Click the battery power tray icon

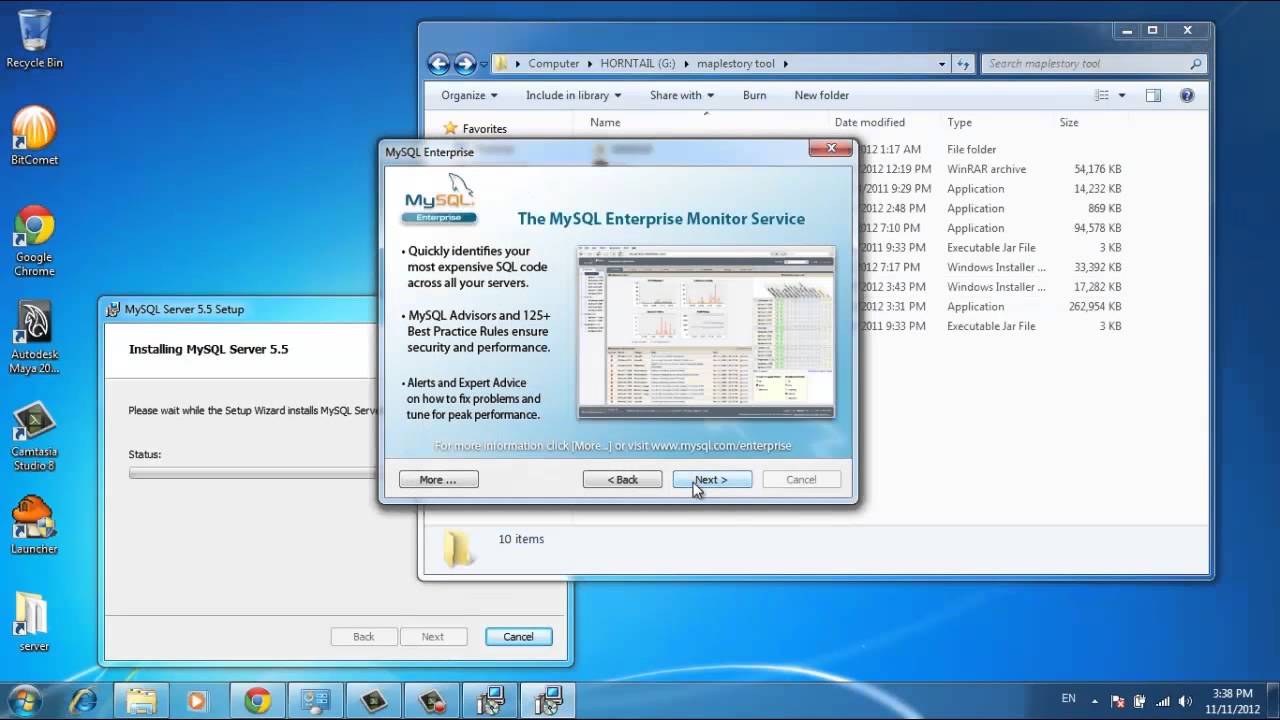[x=1140, y=701]
